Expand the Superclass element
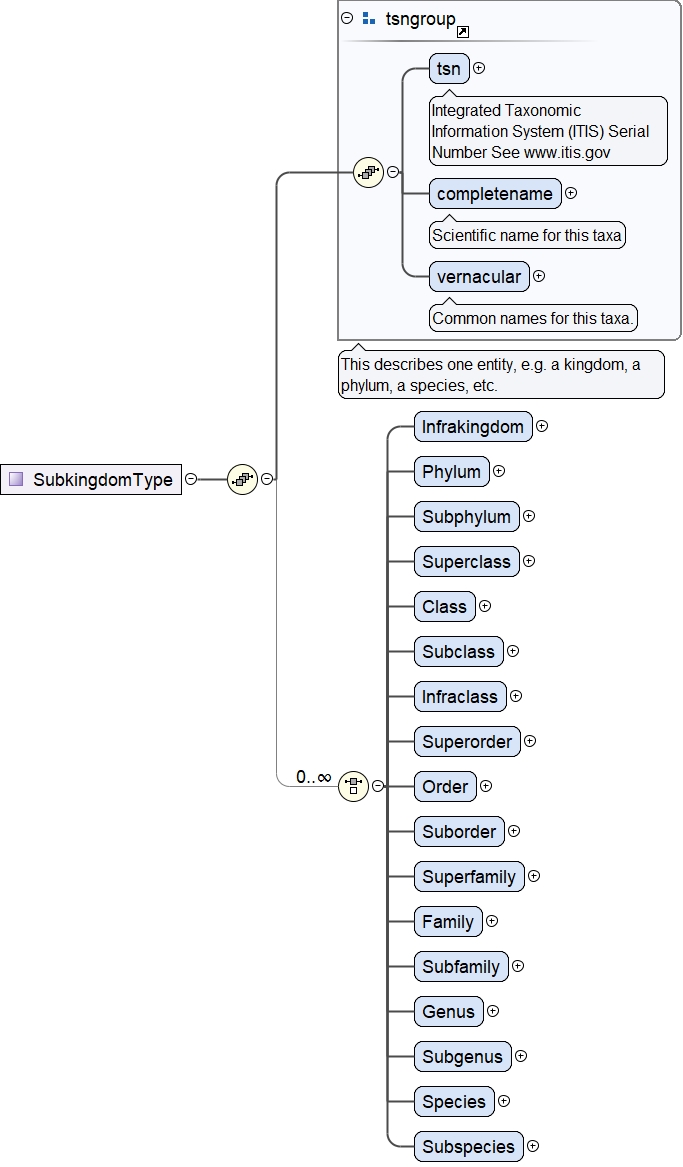This screenshot has height=1167, width=683. point(528,561)
